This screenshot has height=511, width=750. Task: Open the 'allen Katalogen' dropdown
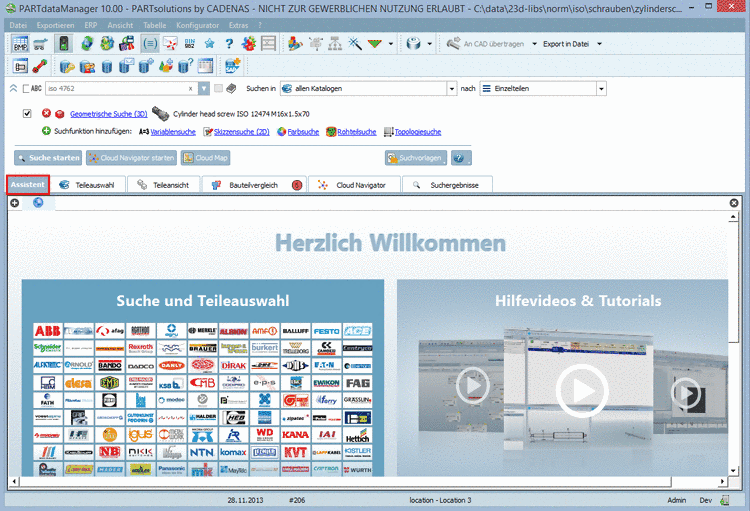452,89
